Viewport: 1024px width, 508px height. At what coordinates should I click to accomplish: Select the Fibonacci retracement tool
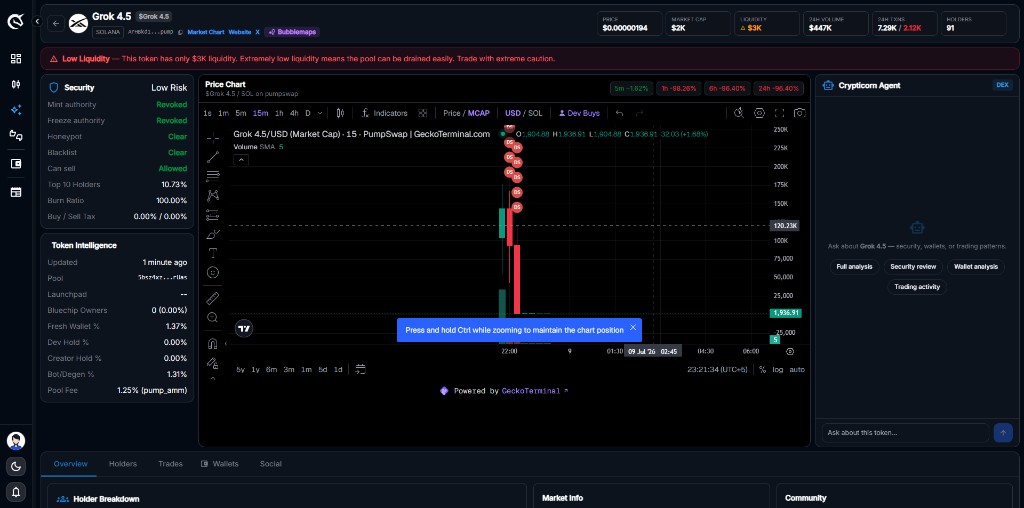[212, 176]
